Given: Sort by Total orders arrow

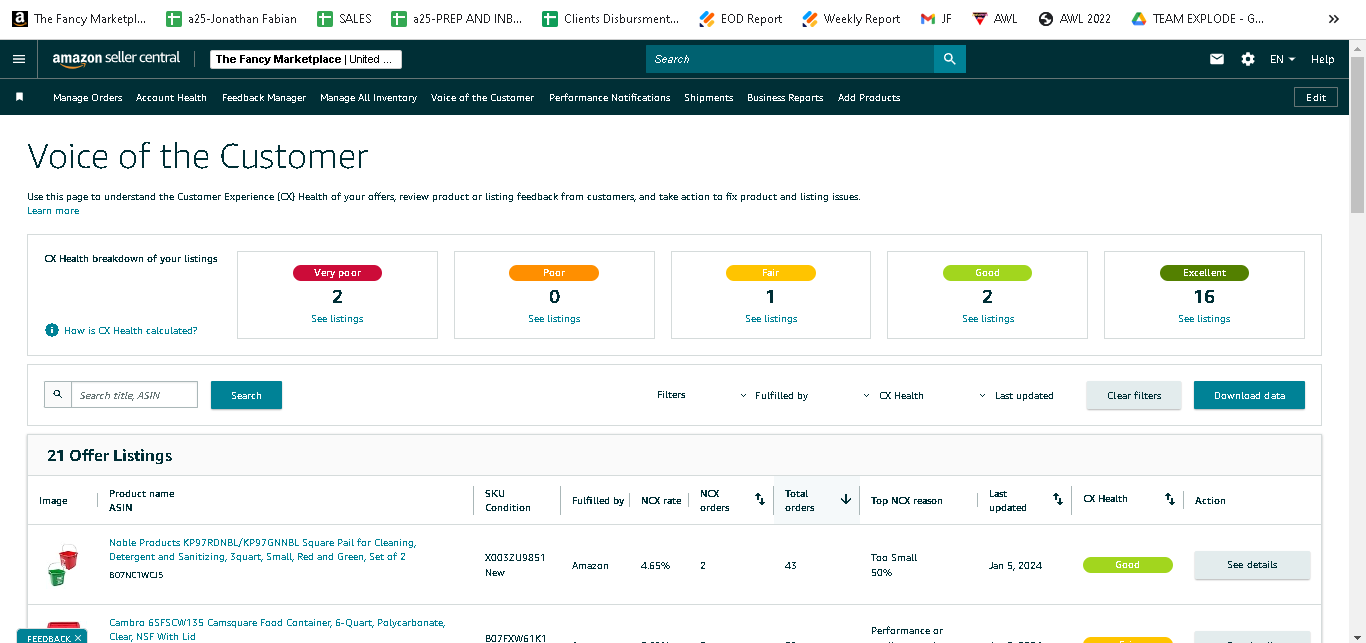Looking at the screenshot, I should [846, 499].
